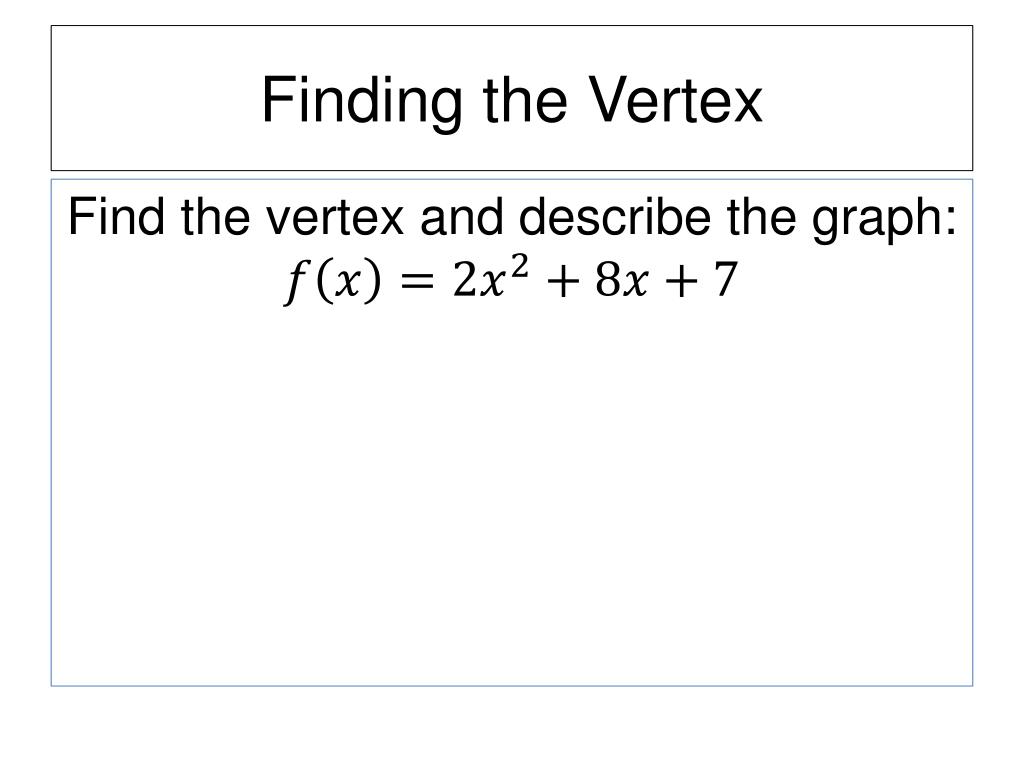Click the second plus sign before 7

click(x=679, y=283)
